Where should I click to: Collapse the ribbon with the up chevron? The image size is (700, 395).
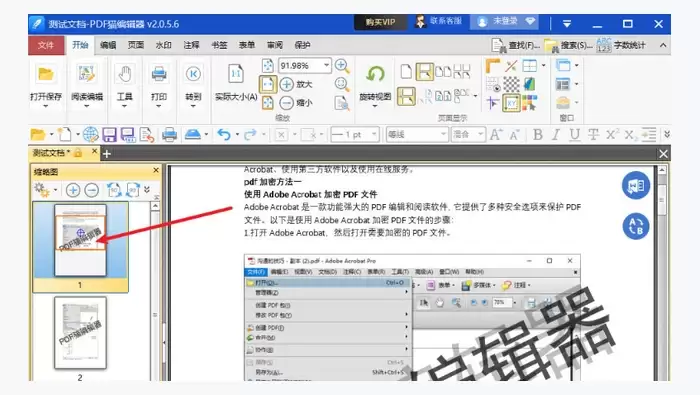pyautogui.click(x=663, y=45)
